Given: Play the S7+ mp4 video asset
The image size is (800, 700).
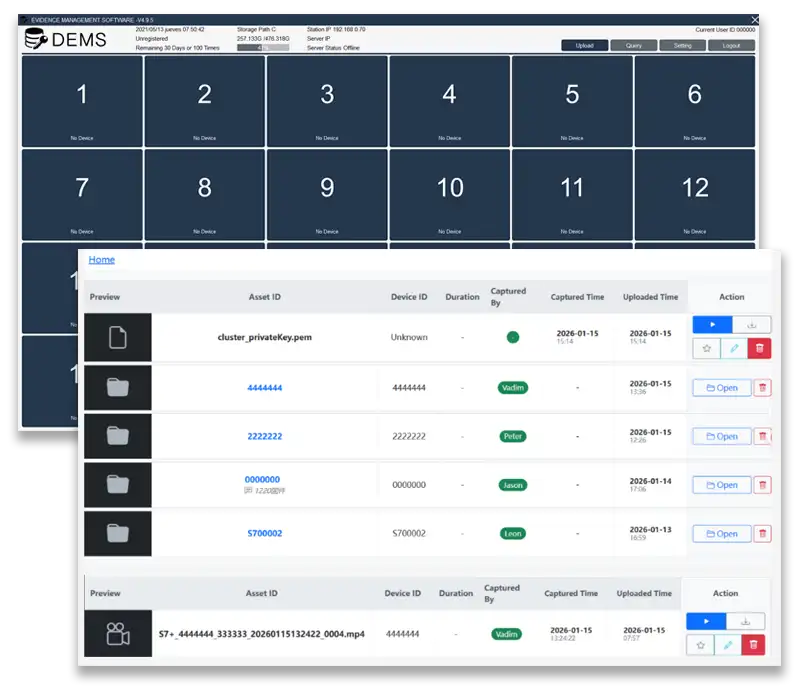Looking at the screenshot, I should pos(706,621).
